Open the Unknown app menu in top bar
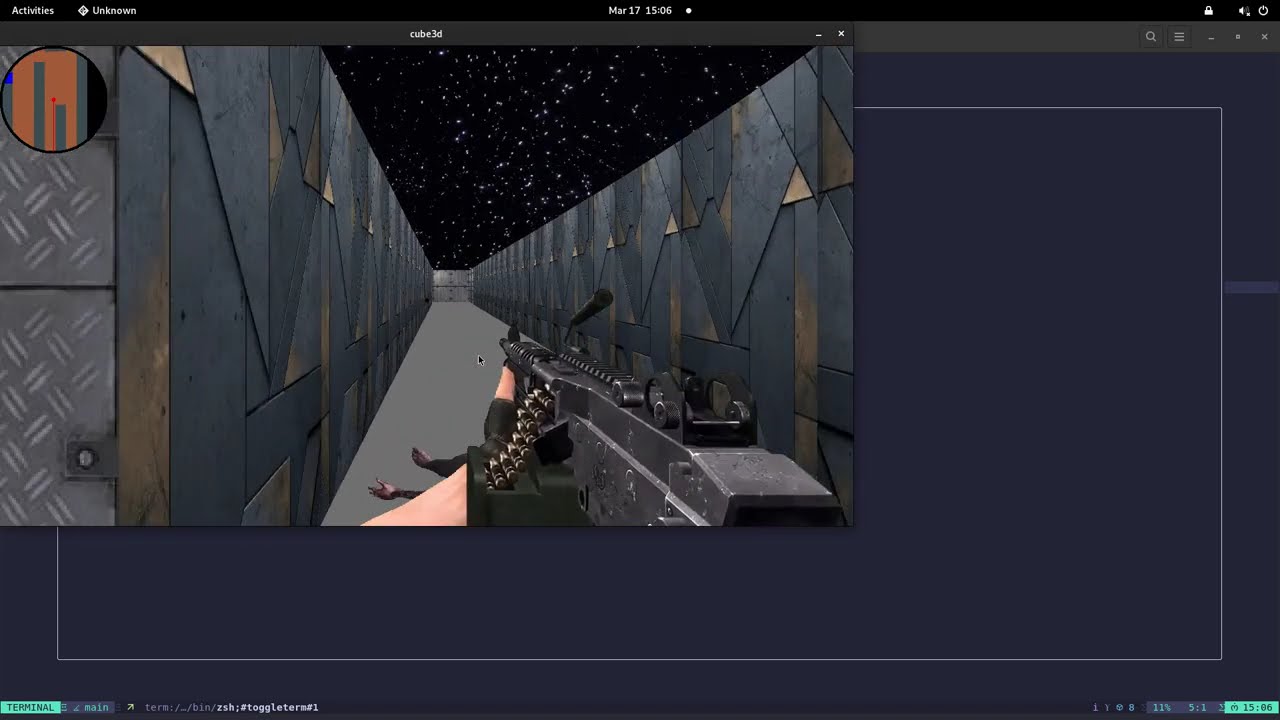This screenshot has height=720, width=1280. 107,10
